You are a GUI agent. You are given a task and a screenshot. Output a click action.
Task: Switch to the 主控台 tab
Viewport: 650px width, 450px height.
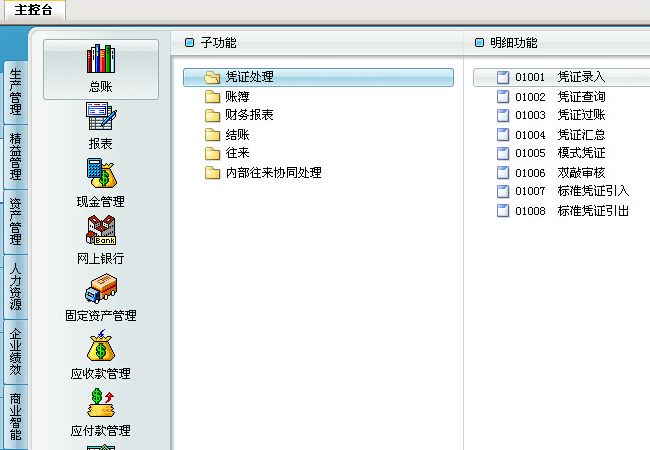tap(34, 10)
